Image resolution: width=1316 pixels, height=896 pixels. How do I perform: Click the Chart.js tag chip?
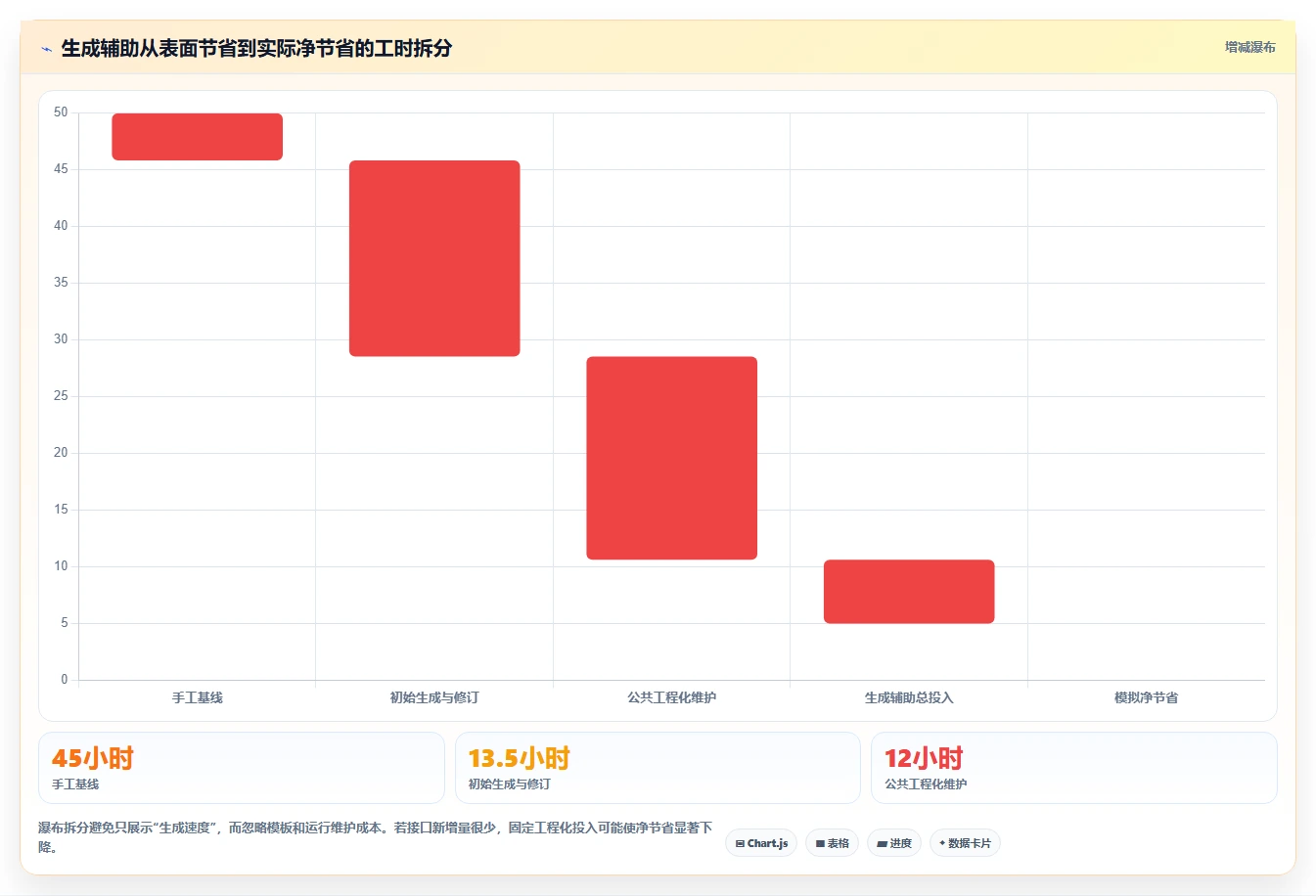point(761,843)
